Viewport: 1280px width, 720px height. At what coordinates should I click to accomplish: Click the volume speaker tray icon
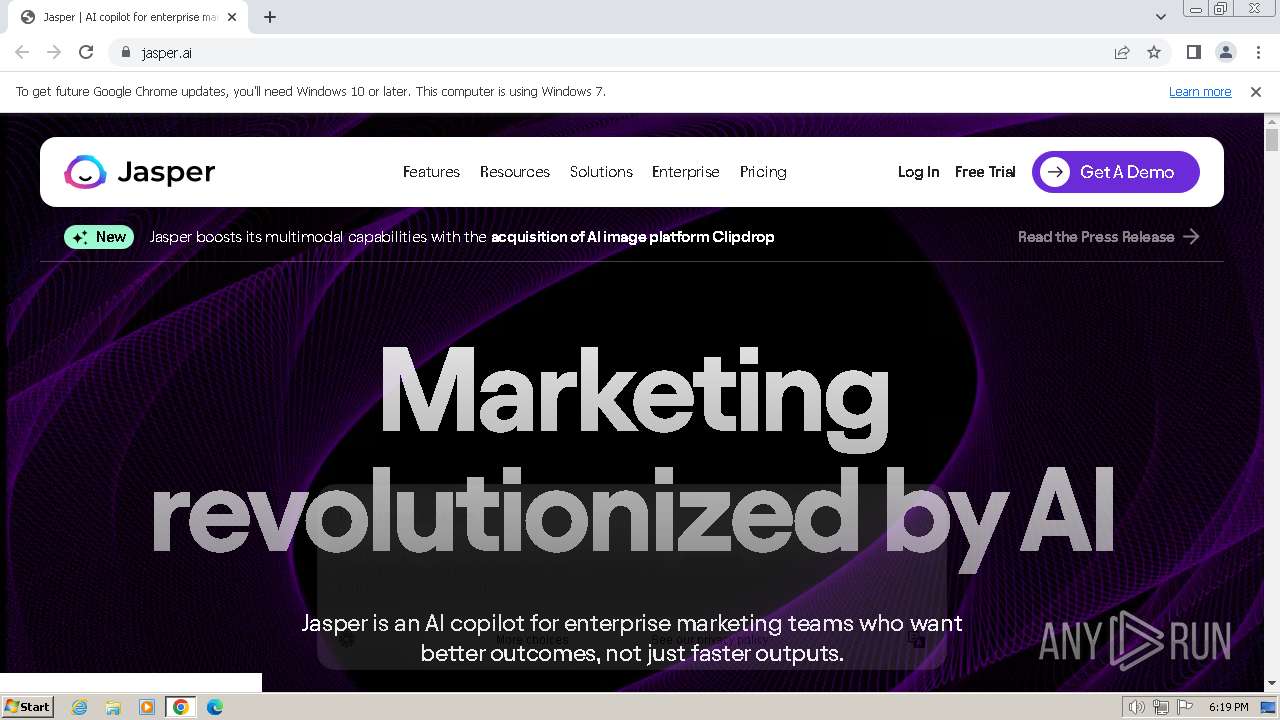[x=1136, y=707]
